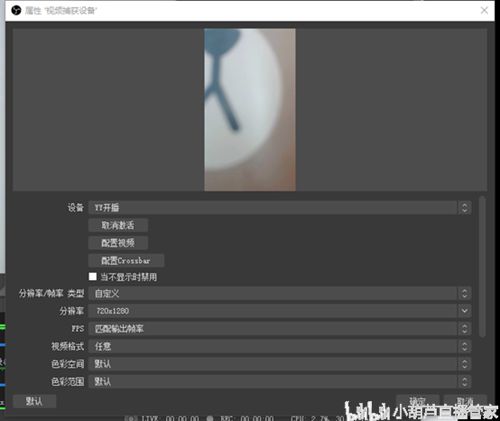Click the OBS logo icon in title bar
This screenshot has width=500, height=421.
coord(16,11)
